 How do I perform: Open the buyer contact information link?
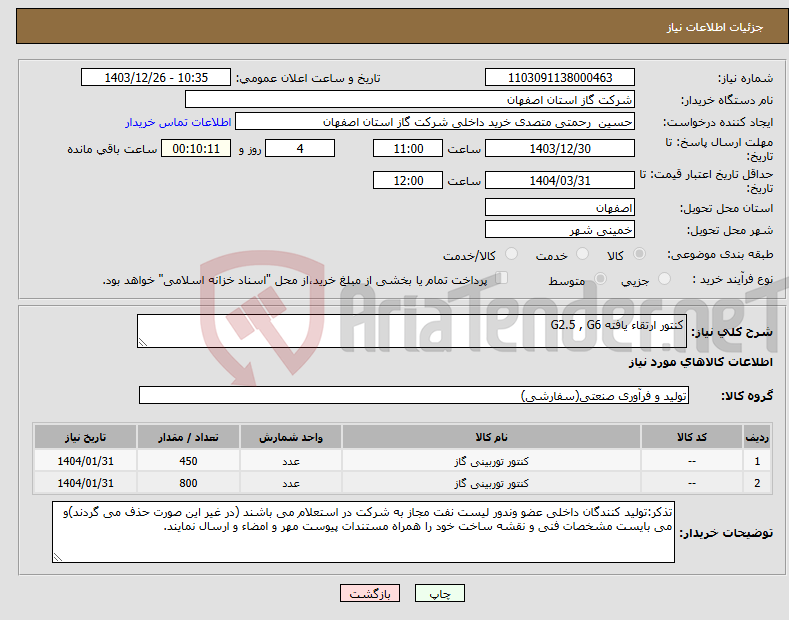(178, 122)
